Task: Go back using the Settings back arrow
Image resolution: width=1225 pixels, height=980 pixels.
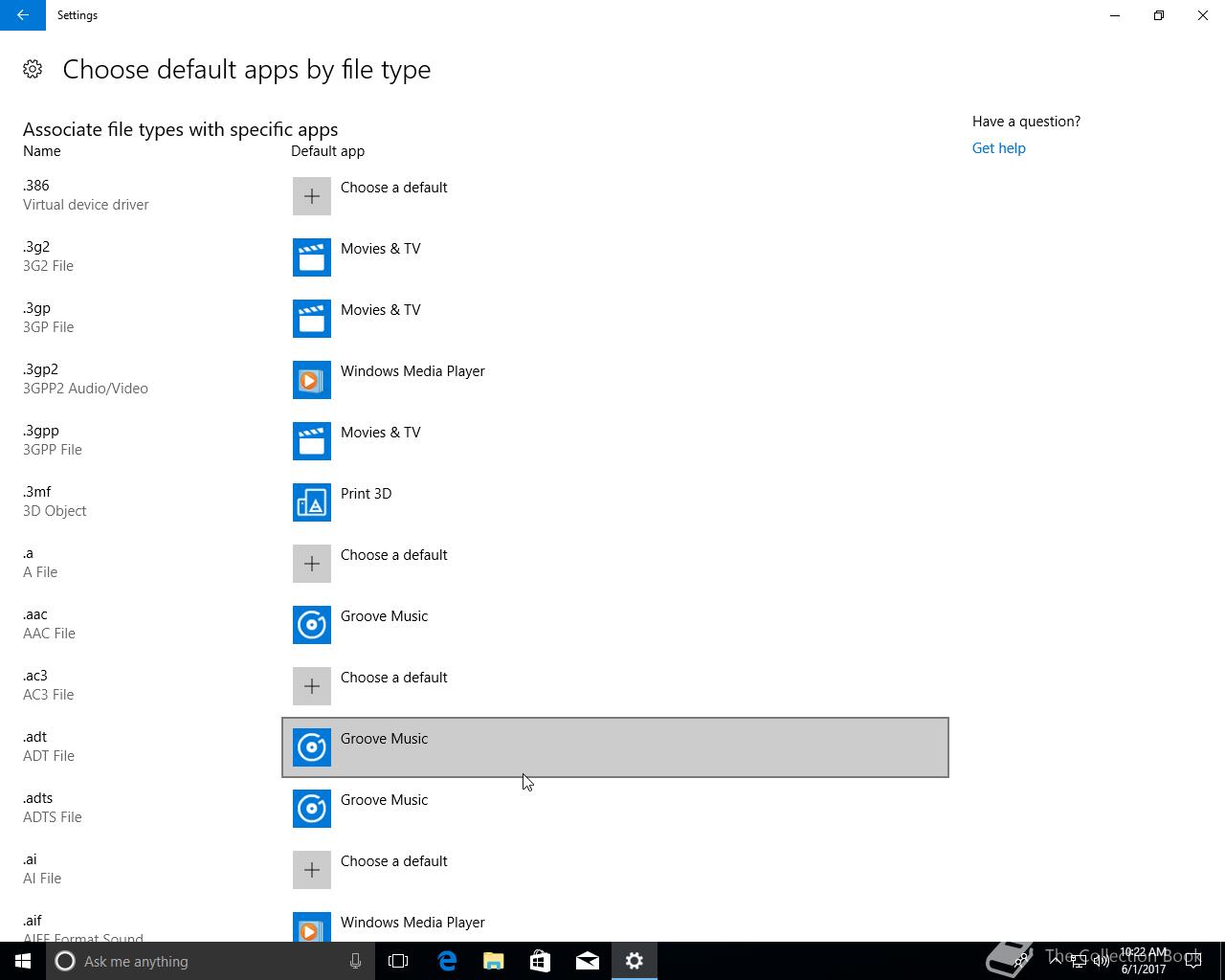Action: click(23, 15)
